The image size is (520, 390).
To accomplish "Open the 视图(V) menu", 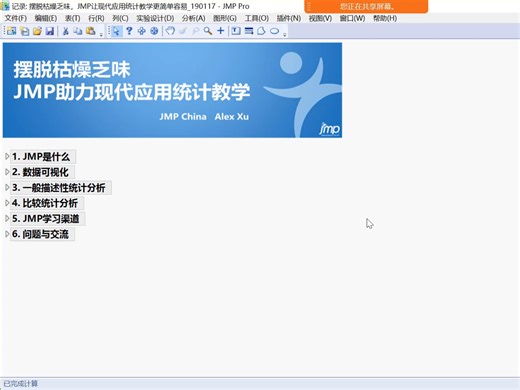I will [320, 18].
